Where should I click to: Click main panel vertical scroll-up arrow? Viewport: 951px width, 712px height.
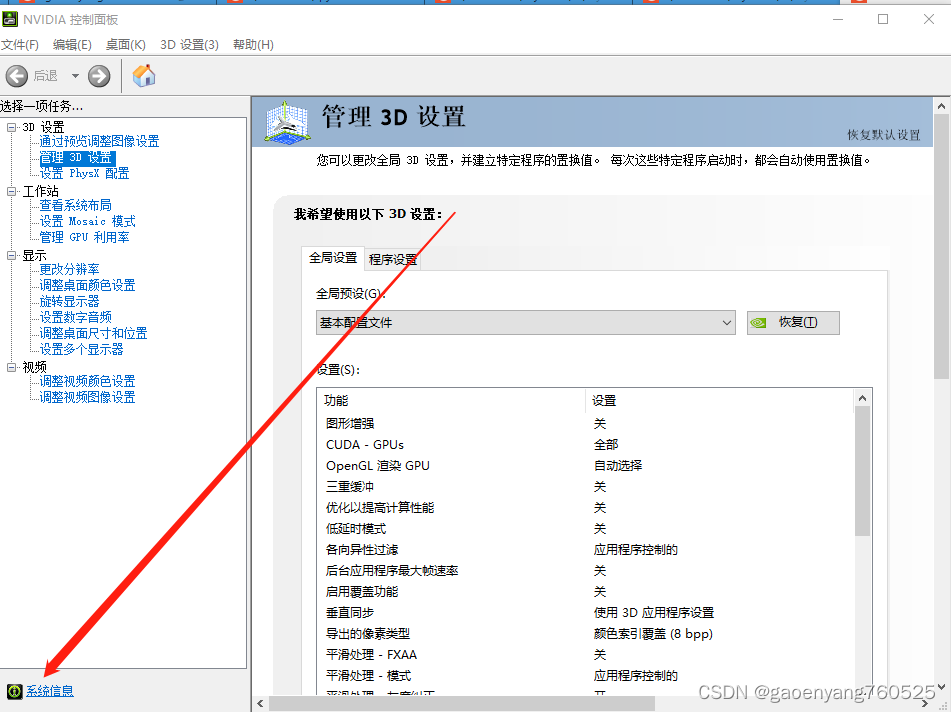pyautogui.click(x=941, y=107)
